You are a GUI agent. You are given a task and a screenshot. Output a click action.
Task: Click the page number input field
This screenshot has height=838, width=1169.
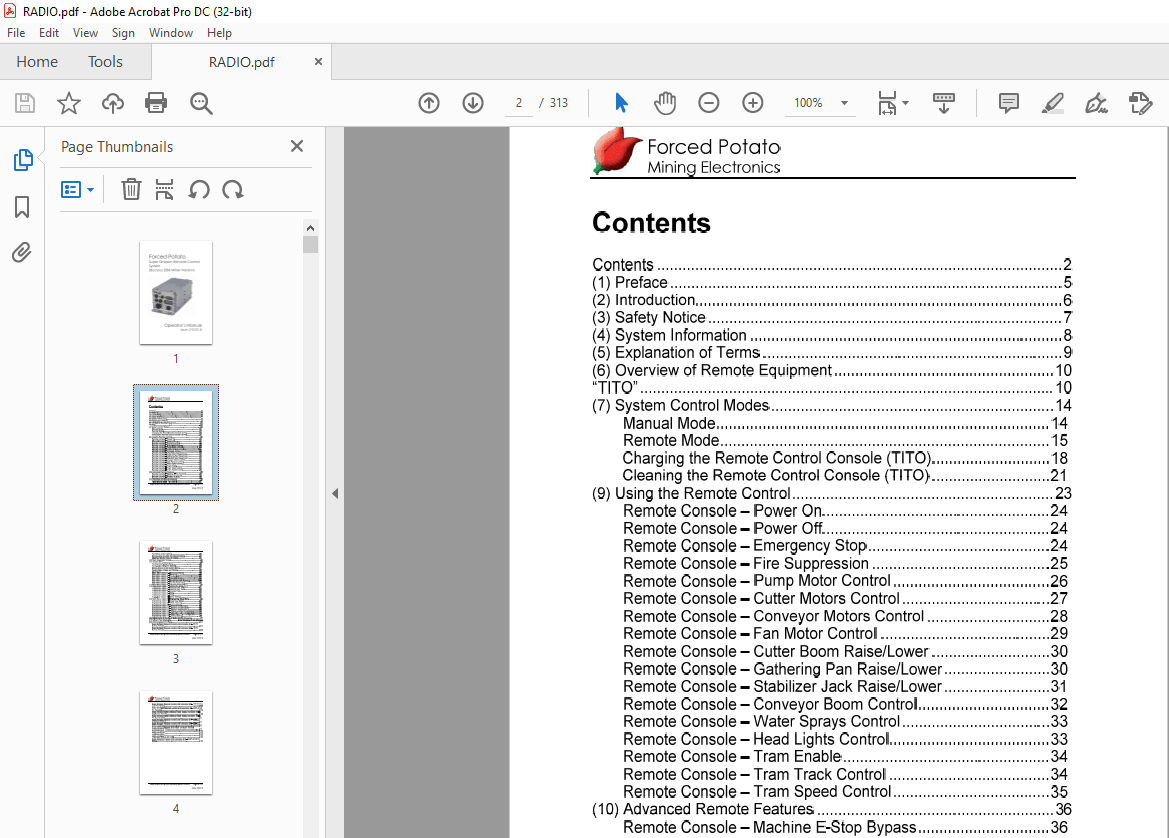tap(519, 103)
